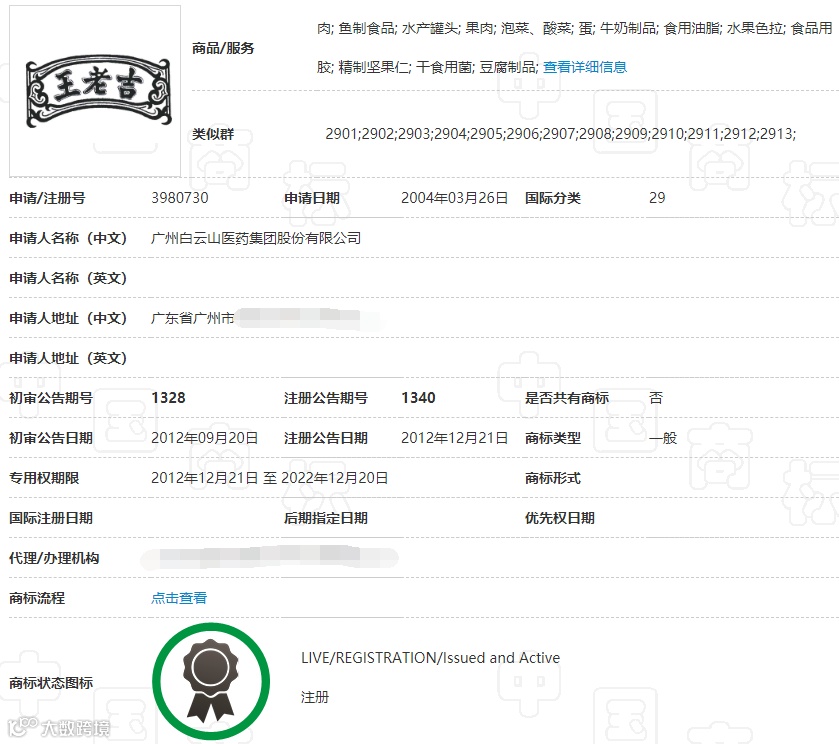
Task: Click the 类似群 label
Action: (213, 134)
